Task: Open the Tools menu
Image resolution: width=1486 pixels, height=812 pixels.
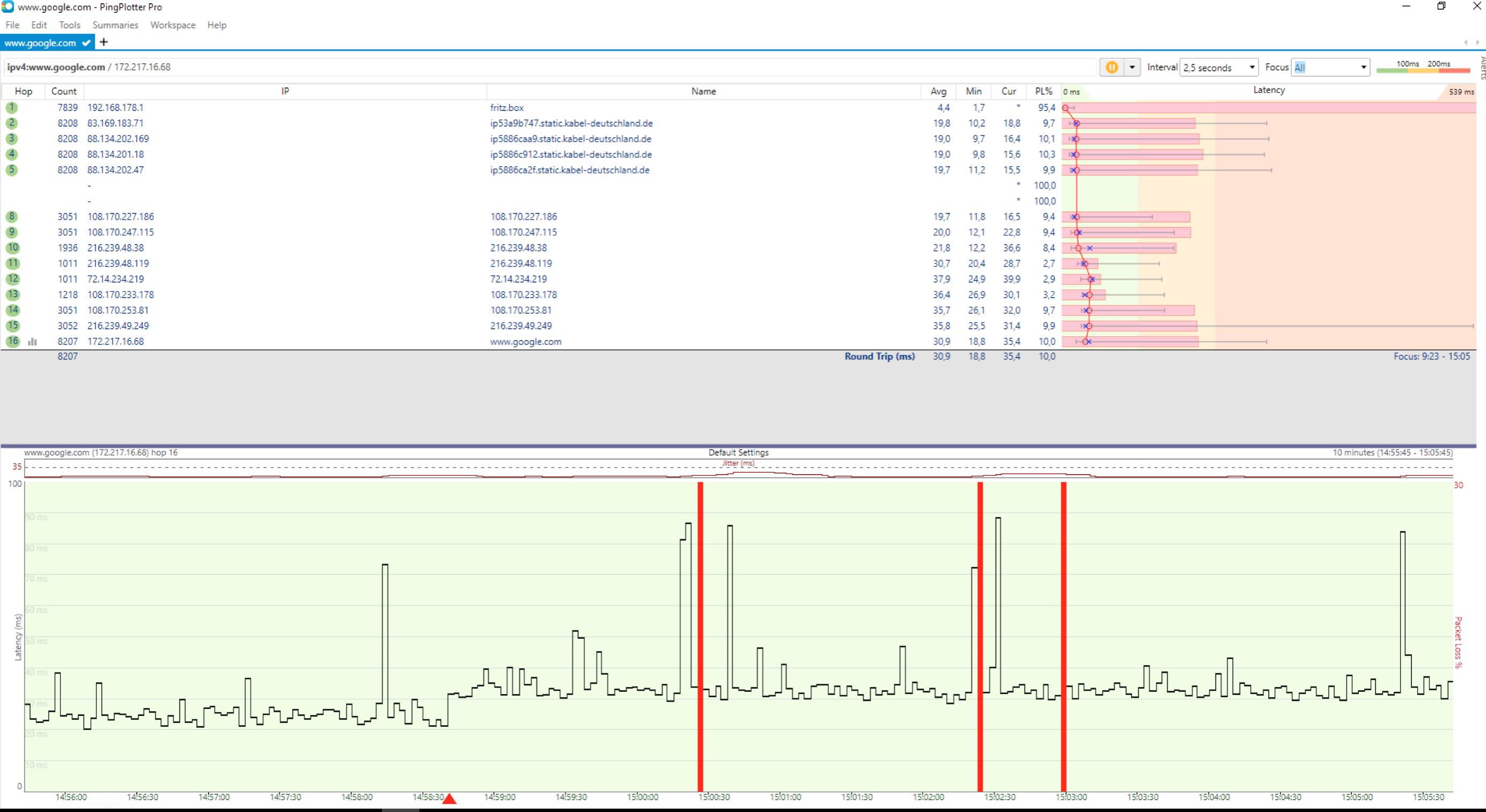Action: pyautogui.click(x=69, y=25)
